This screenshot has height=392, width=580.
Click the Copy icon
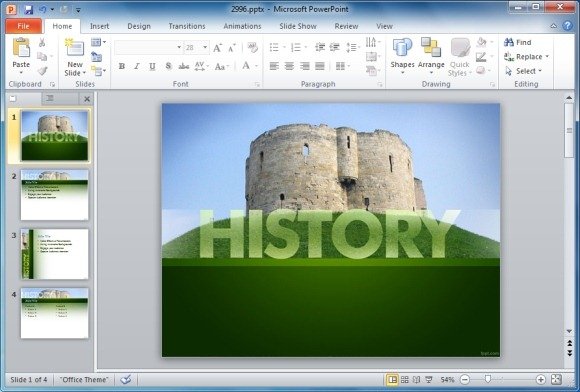42,56
